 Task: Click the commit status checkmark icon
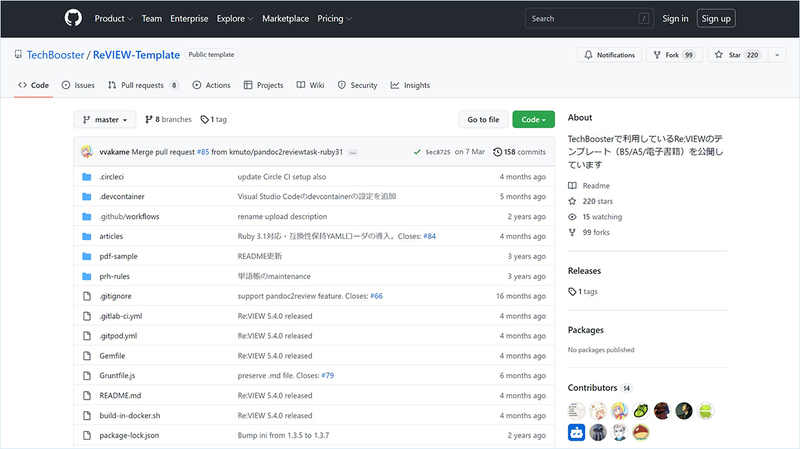tap(417, 152)
